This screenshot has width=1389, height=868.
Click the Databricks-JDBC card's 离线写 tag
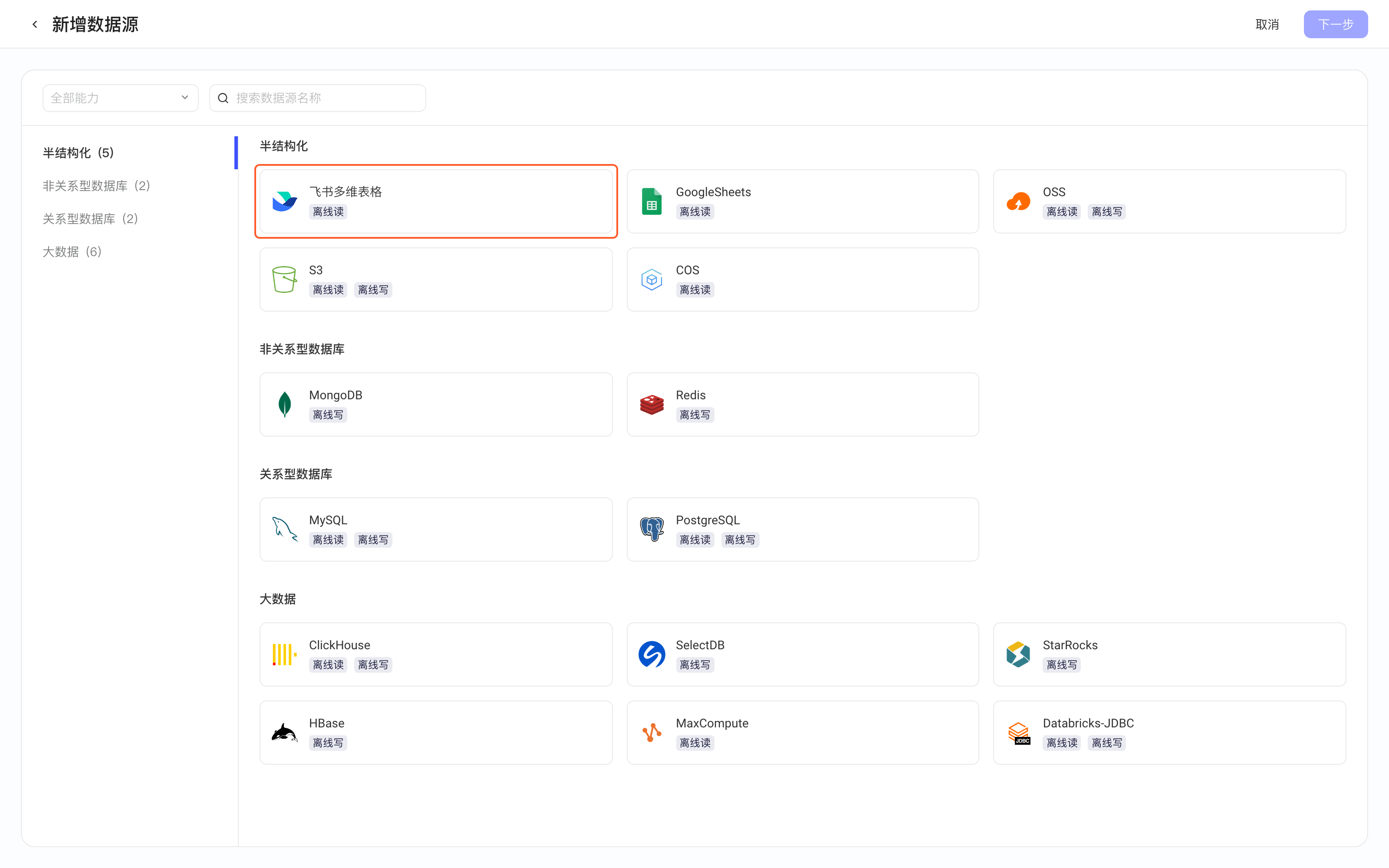pos(1106,743)
